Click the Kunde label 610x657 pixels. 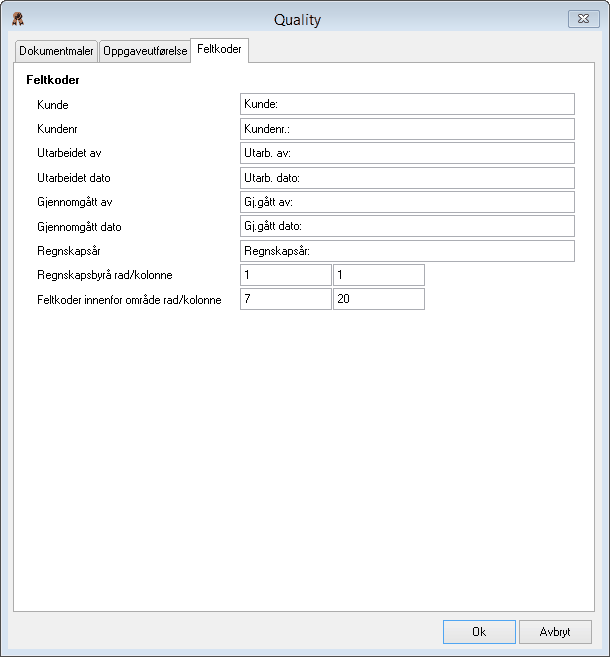tap(53, 105)
